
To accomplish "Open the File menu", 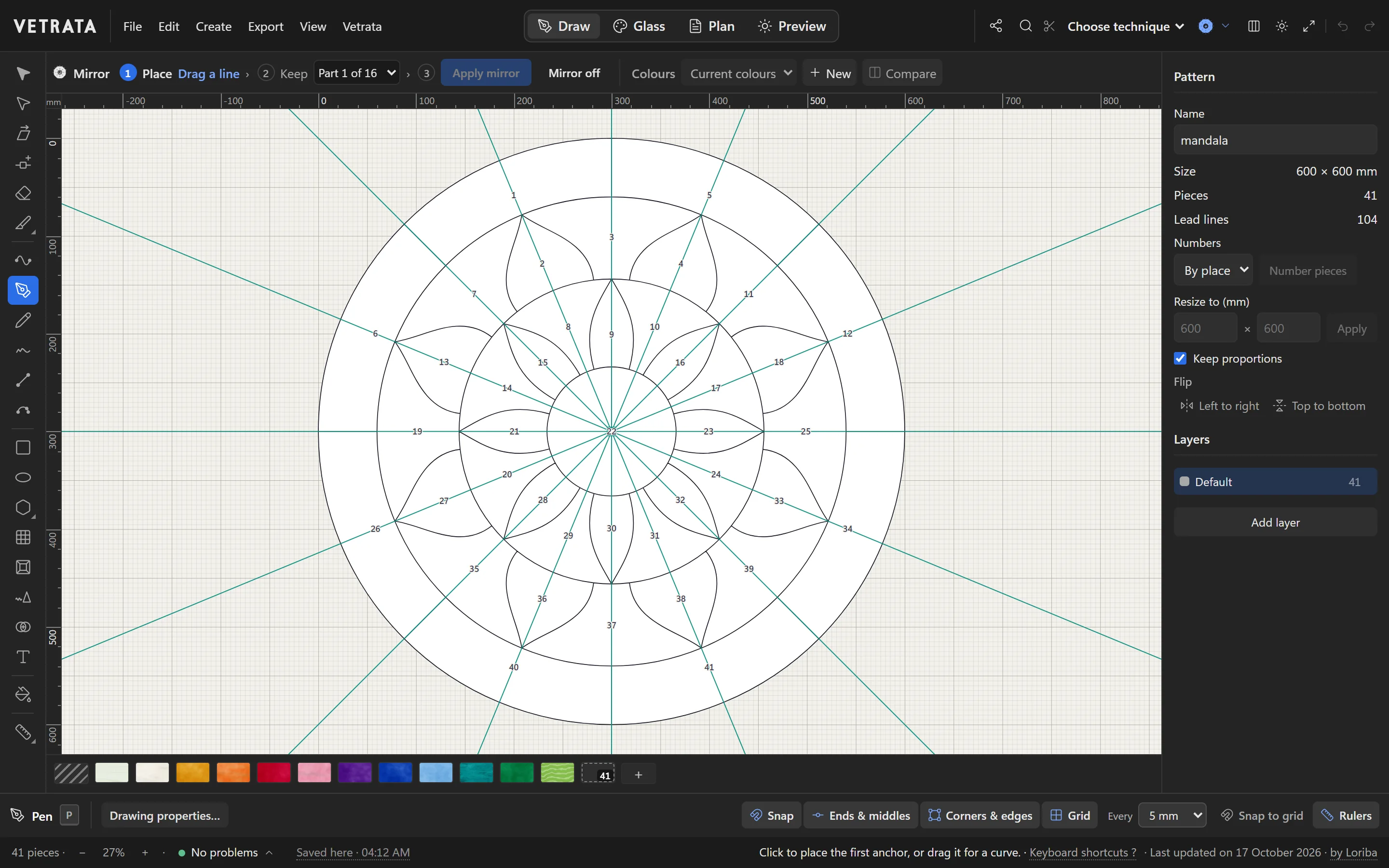I will pyautogui.click(x=133, y=27).
